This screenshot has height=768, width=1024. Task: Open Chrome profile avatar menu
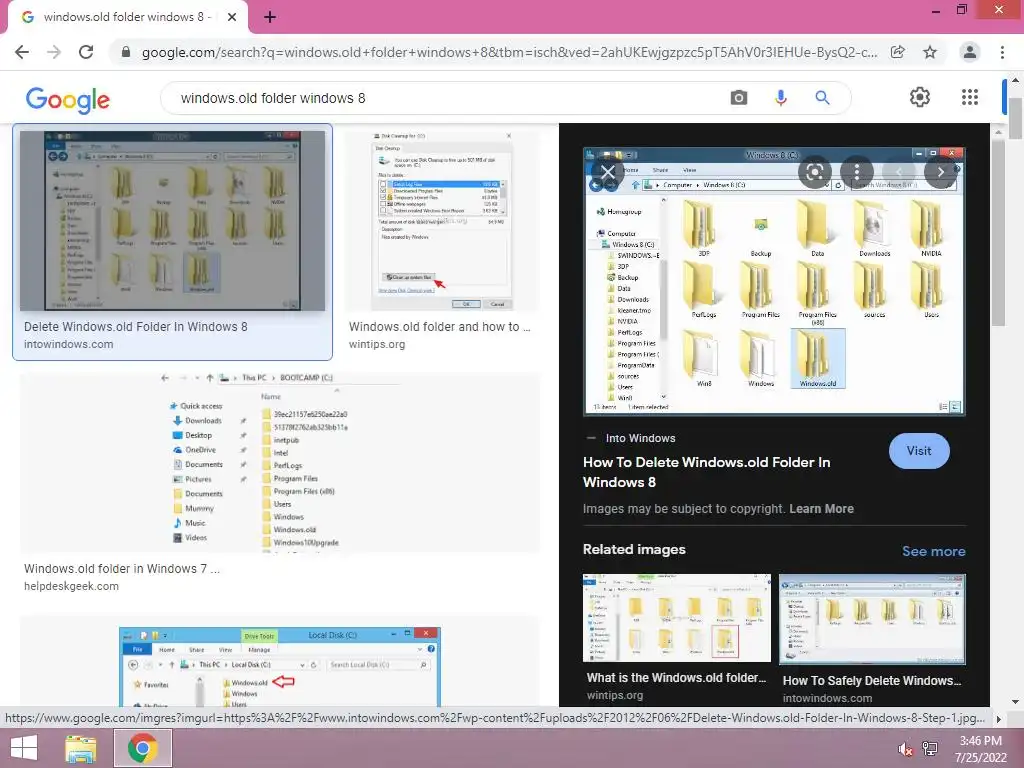tap(970, 52)
